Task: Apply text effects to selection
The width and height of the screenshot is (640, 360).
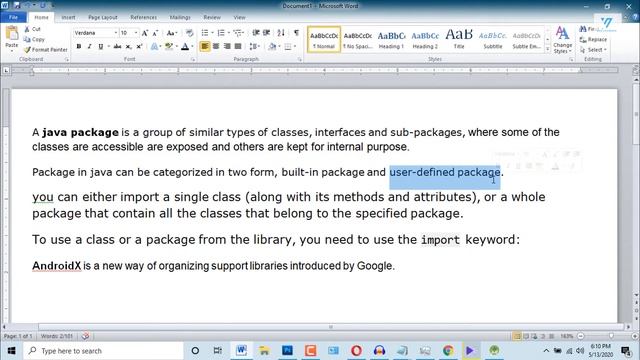Action: (155, 47)
